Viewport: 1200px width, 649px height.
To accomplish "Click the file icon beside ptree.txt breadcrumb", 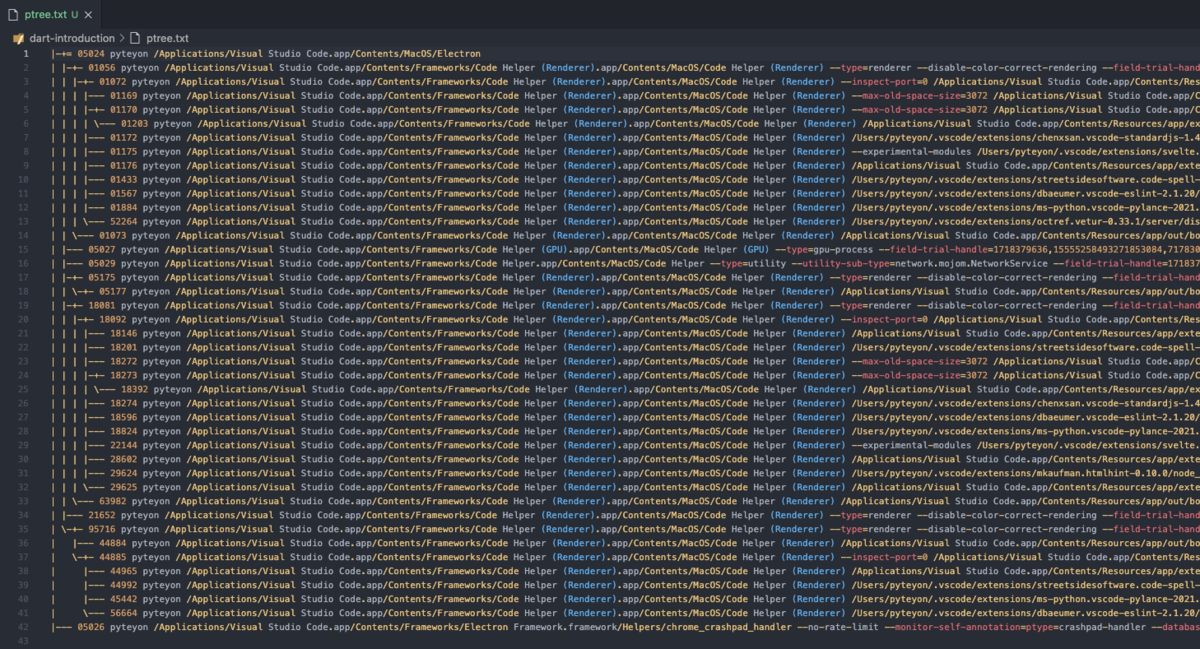I will point(136,38).
